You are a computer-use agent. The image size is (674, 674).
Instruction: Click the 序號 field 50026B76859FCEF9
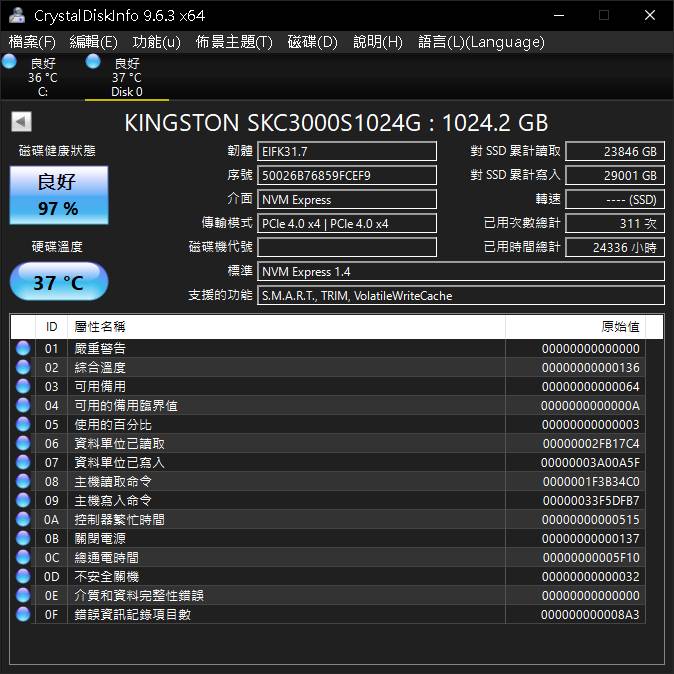coord(347,175)
